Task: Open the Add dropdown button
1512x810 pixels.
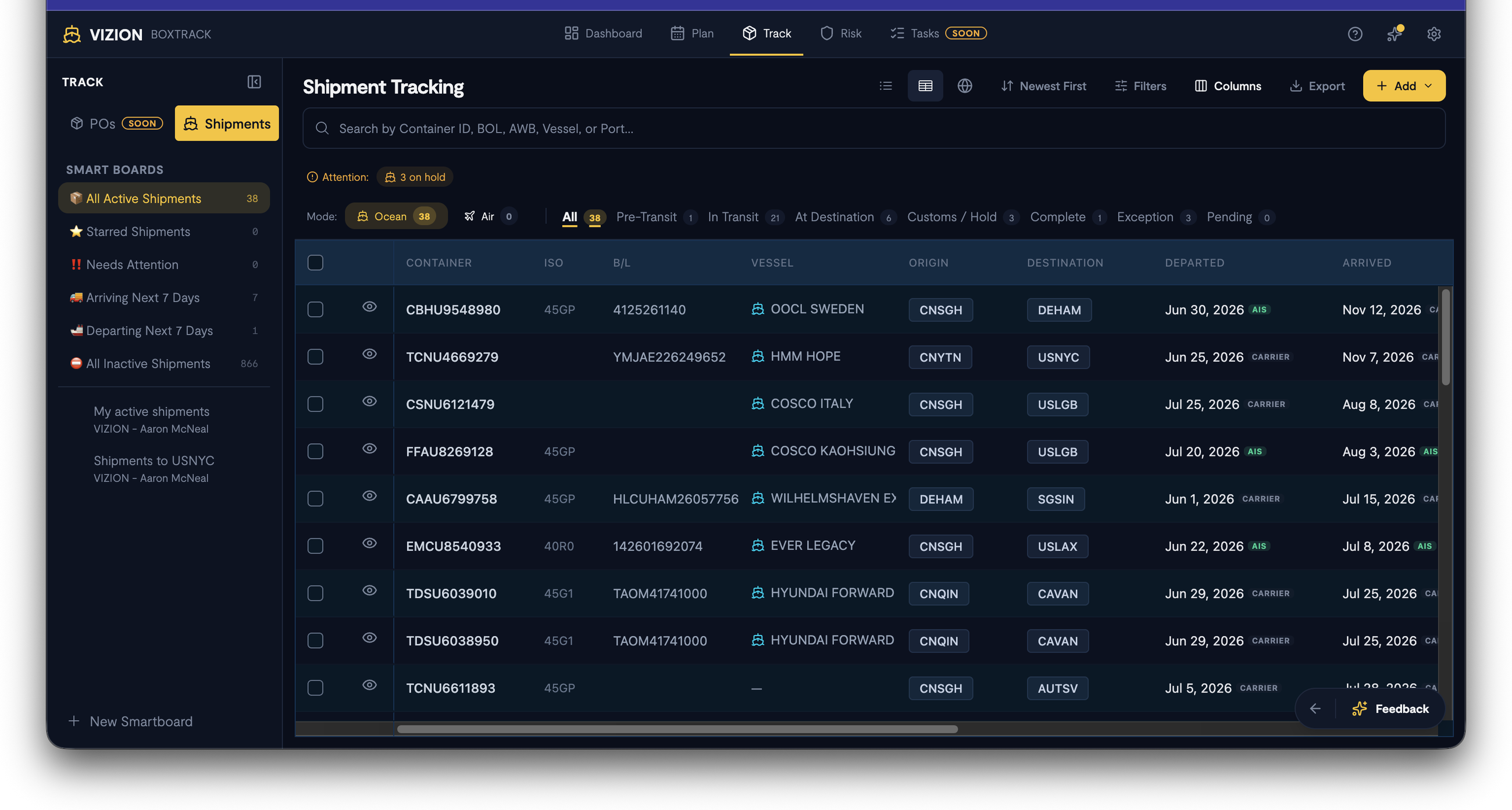Action: click(1404, 85)
